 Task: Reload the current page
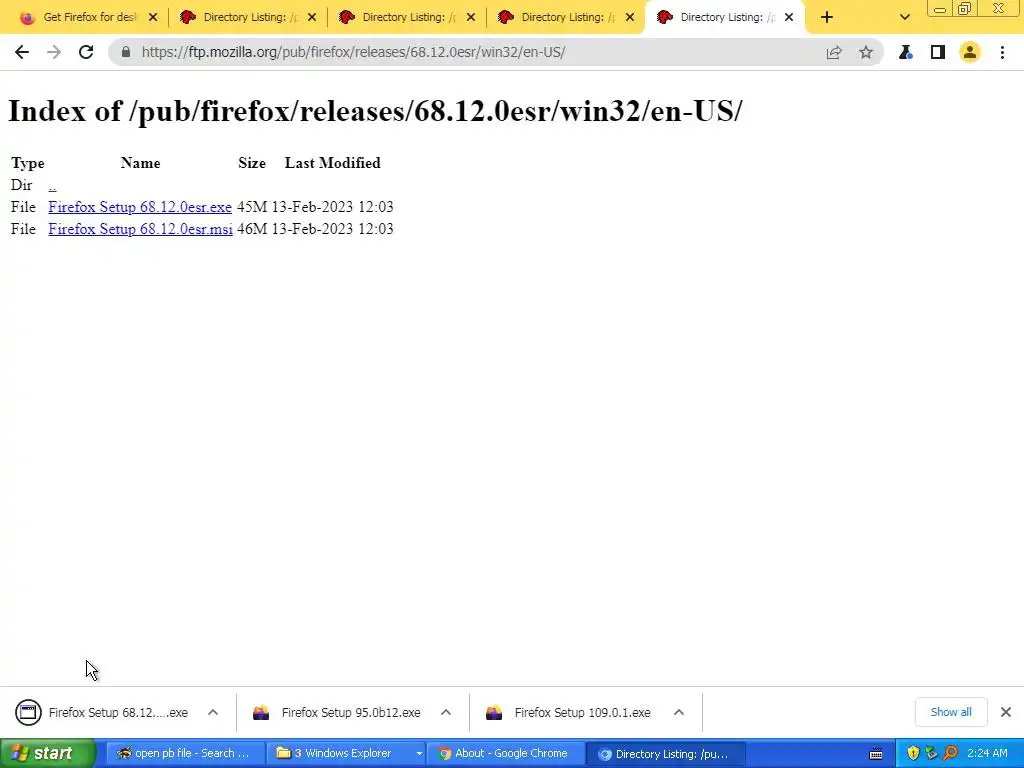[x=86, y=52]
